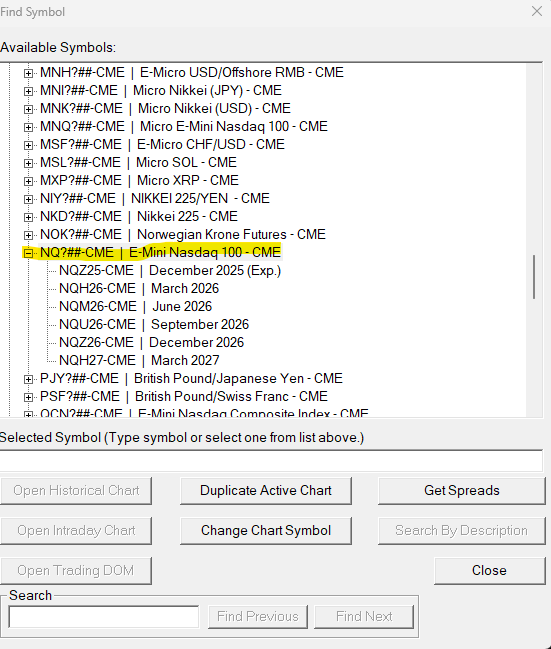This screenshot has width=551, height=649.
Task: Click the Search text box
Action: click(x=103, y=617)
